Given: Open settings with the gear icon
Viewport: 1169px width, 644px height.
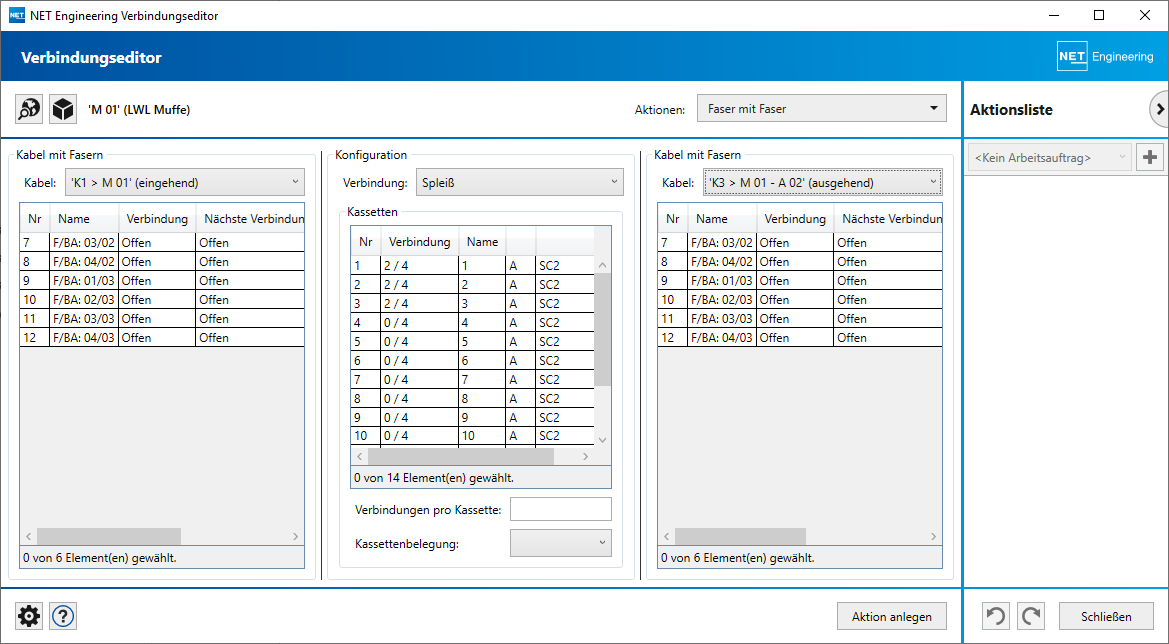Looking at the screenshot, I should click(29, 616).
